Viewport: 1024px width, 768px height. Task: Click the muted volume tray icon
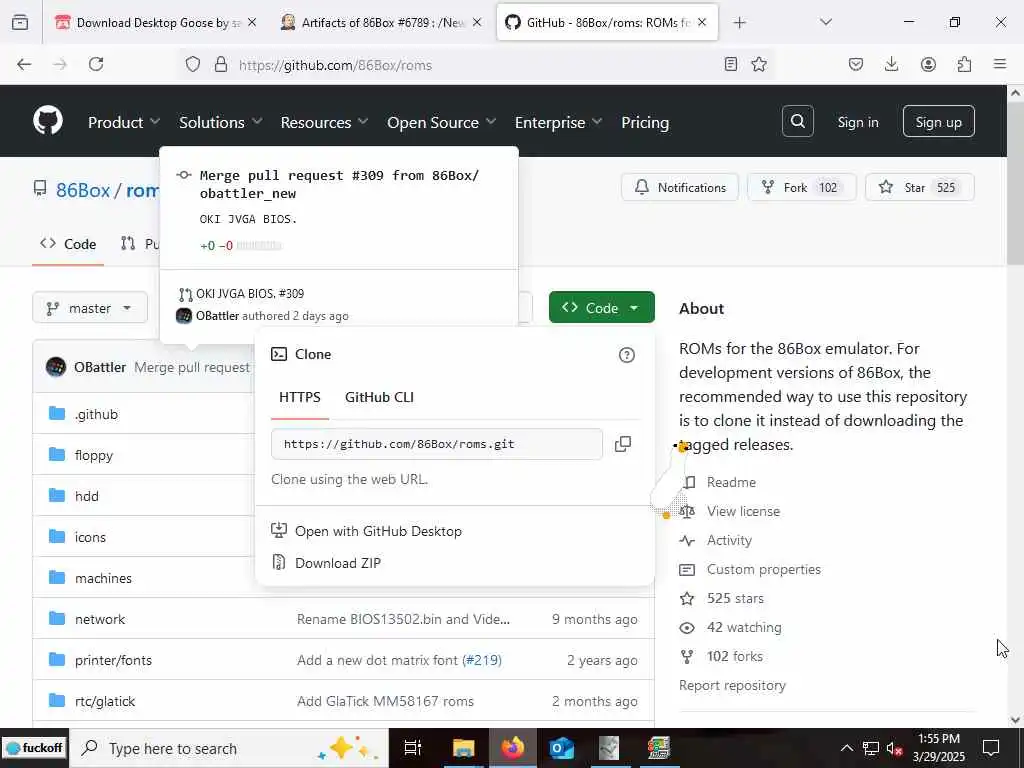coord(894,748)
